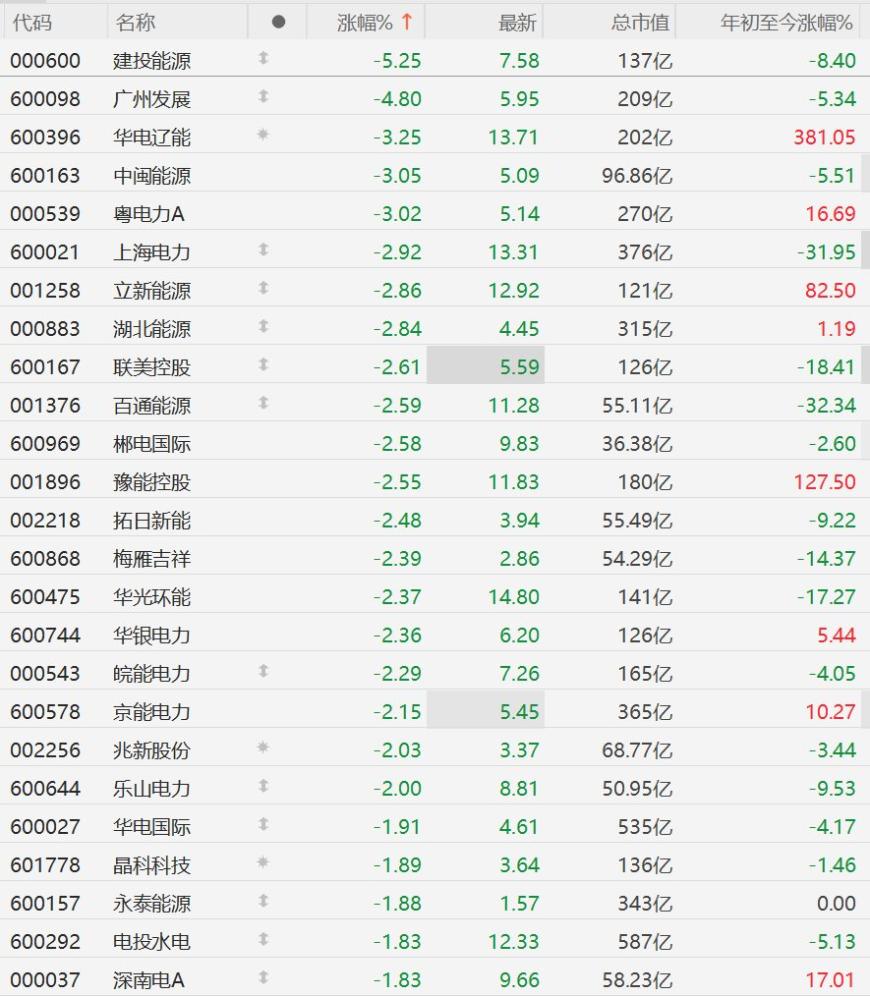Click the marker icon beside 湖北能源
Image resolution: width=870 pixels, height=996 pixels.
(x=264, y=326)
